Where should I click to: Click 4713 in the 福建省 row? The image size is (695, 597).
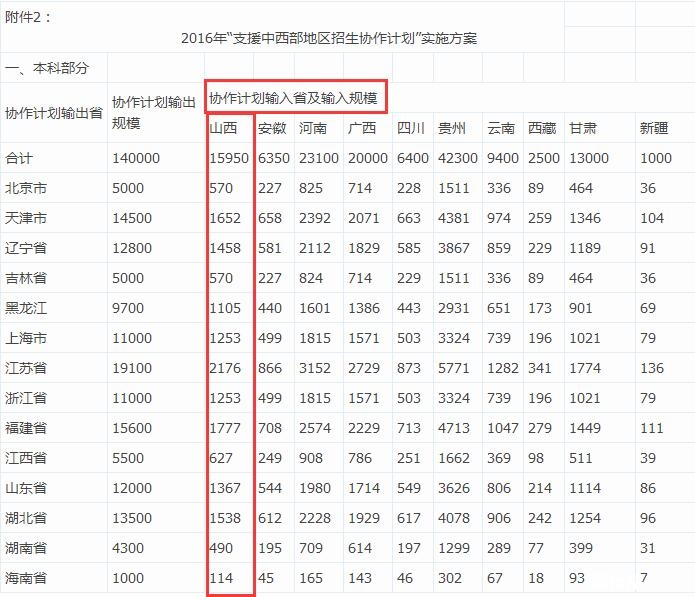tap(454, 428)
